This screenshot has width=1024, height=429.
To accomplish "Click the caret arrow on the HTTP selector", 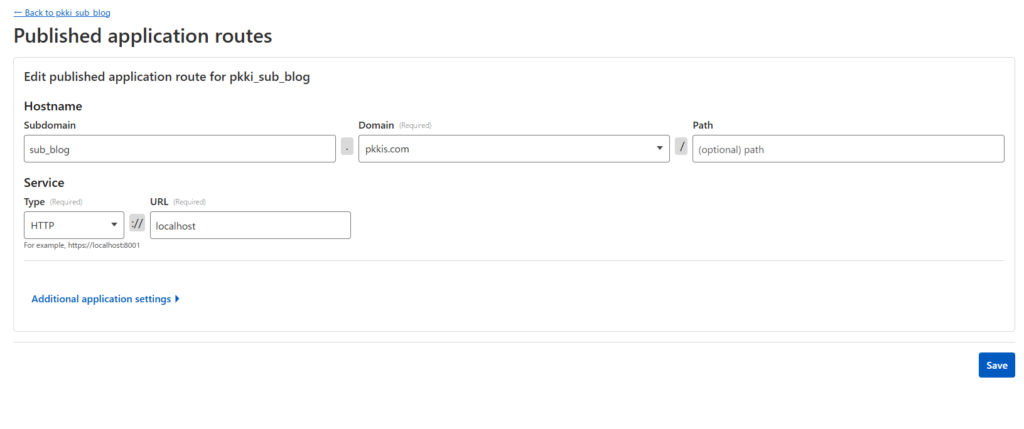I will (x=114, y=225).
